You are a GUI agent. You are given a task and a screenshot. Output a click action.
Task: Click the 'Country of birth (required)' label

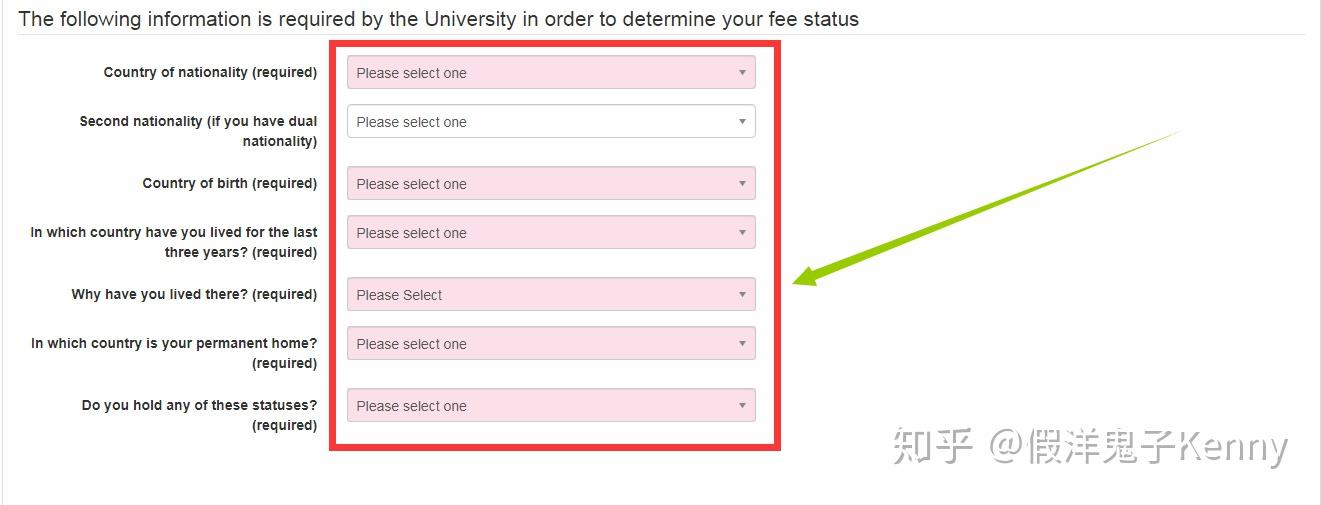point(229,184)
